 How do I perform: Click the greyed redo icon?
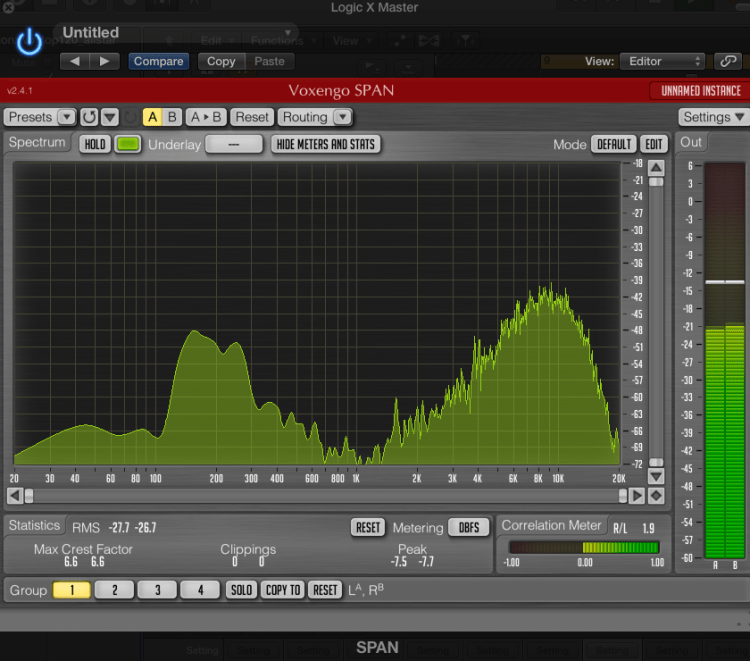[130, 117]
